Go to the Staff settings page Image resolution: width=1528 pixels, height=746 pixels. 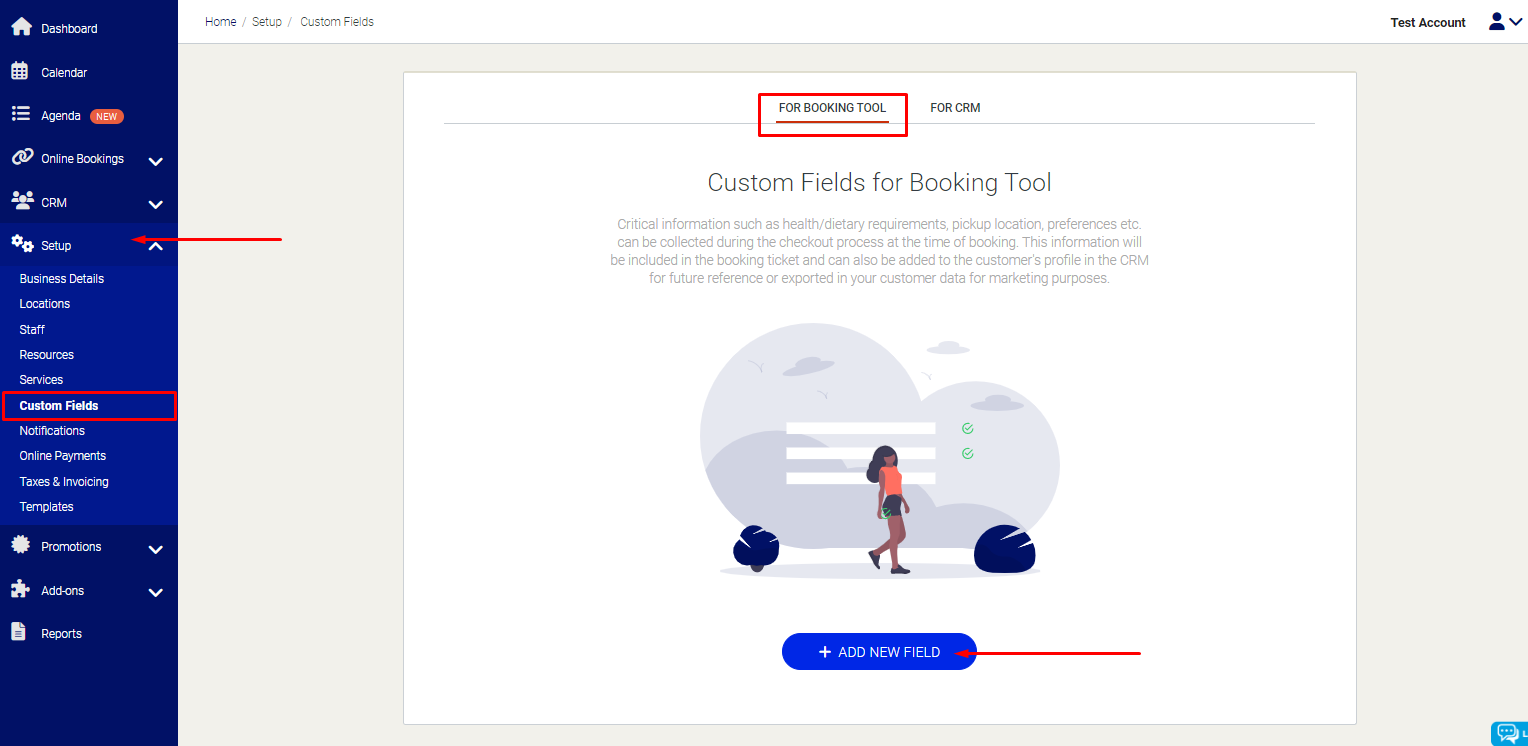31,328
